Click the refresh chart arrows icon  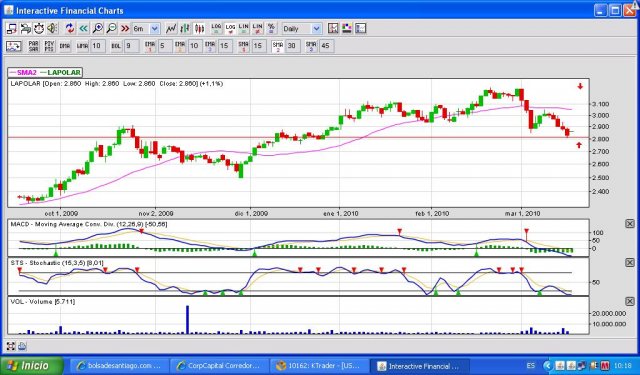70,29
